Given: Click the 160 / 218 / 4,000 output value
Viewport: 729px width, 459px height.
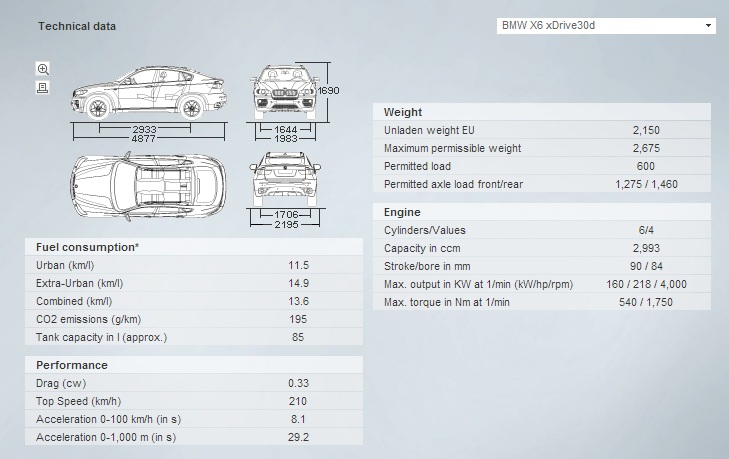Looking at the screenshot, I should click(x=646, y=284).
